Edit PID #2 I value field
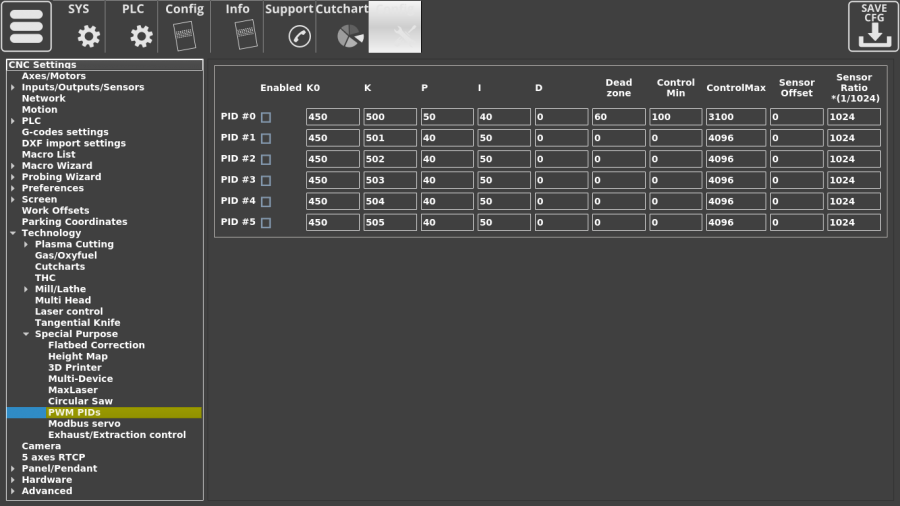 pos(504,159)
